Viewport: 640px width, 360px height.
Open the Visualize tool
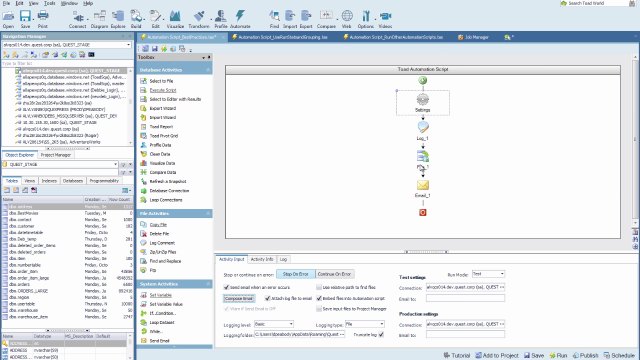[x=175, y=19]
